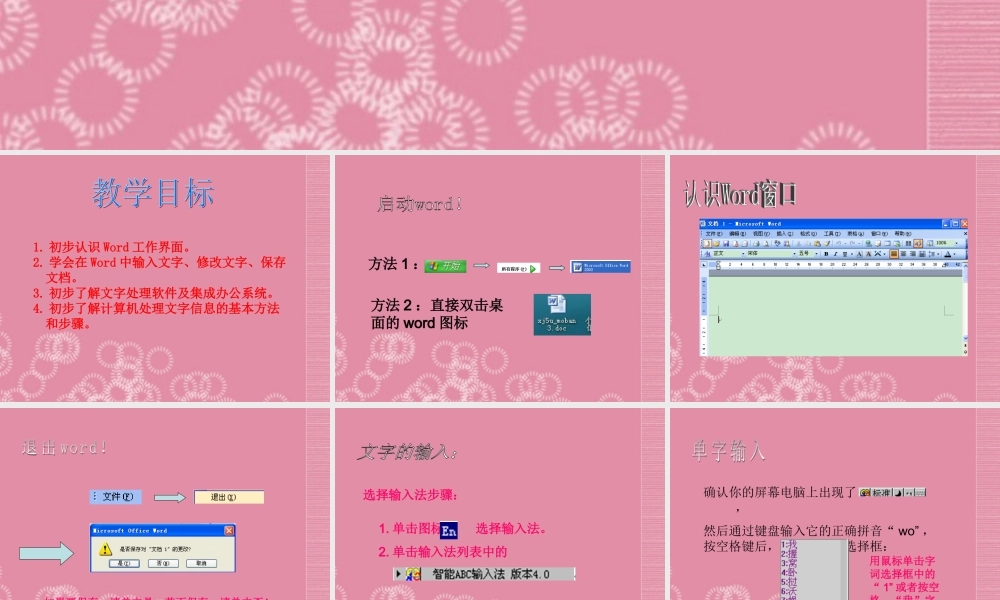This screenshot has width=1000, height=600.
Task: Click candidate 1:我 in the selection list
Action: (790, 545)
